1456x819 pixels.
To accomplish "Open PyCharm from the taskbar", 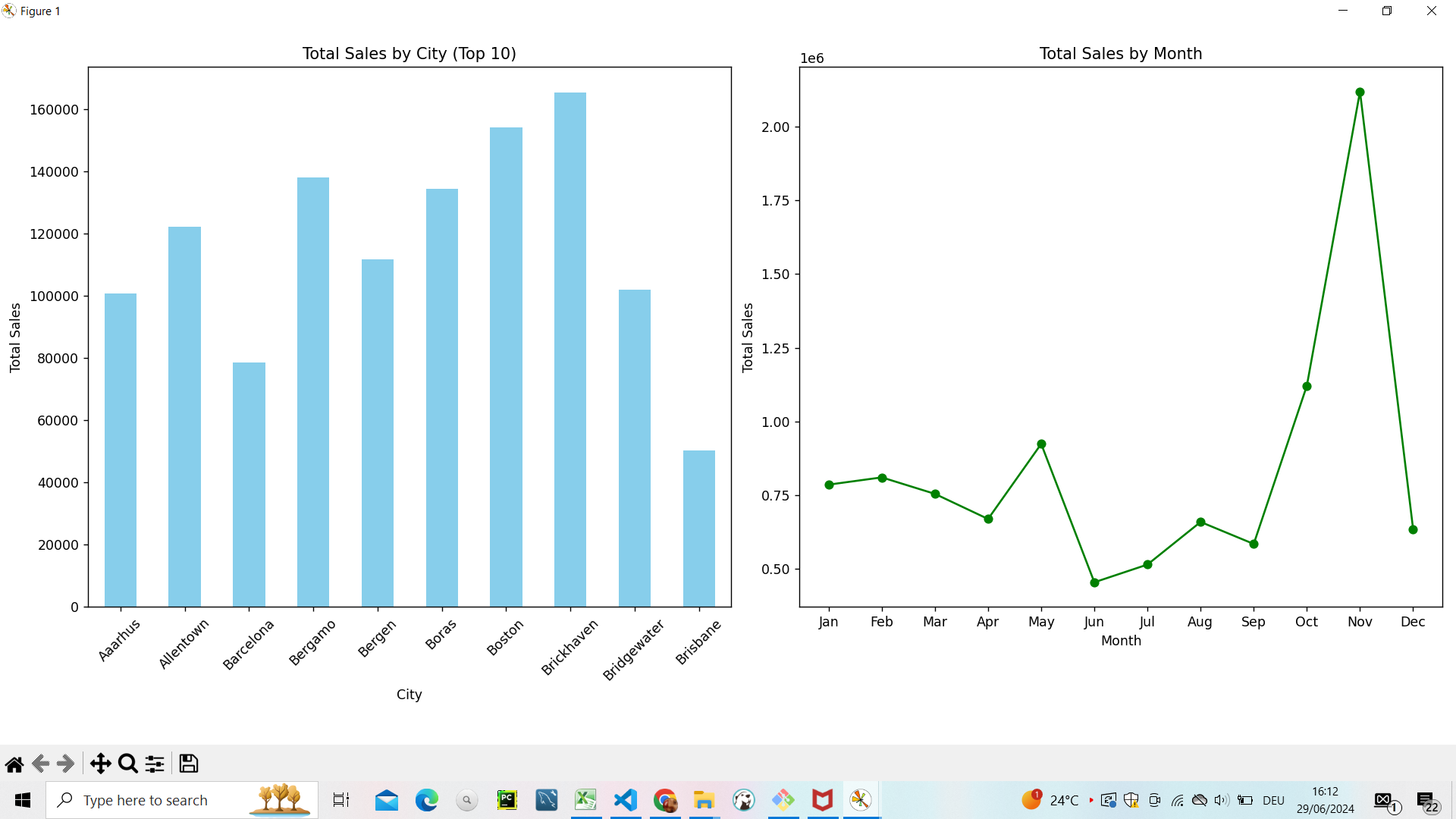I will tap(507, 800).
